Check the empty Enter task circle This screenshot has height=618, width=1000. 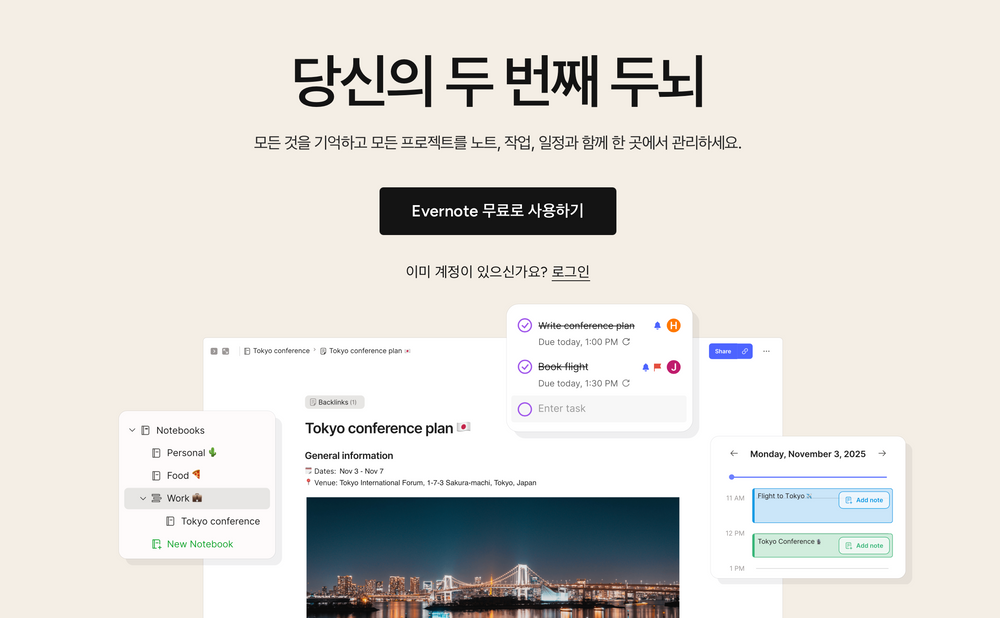coord(525,409)
